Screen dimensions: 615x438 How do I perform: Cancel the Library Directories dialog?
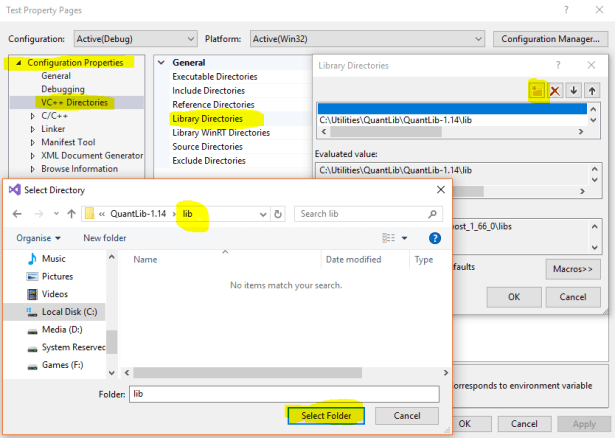coord(573,297)
